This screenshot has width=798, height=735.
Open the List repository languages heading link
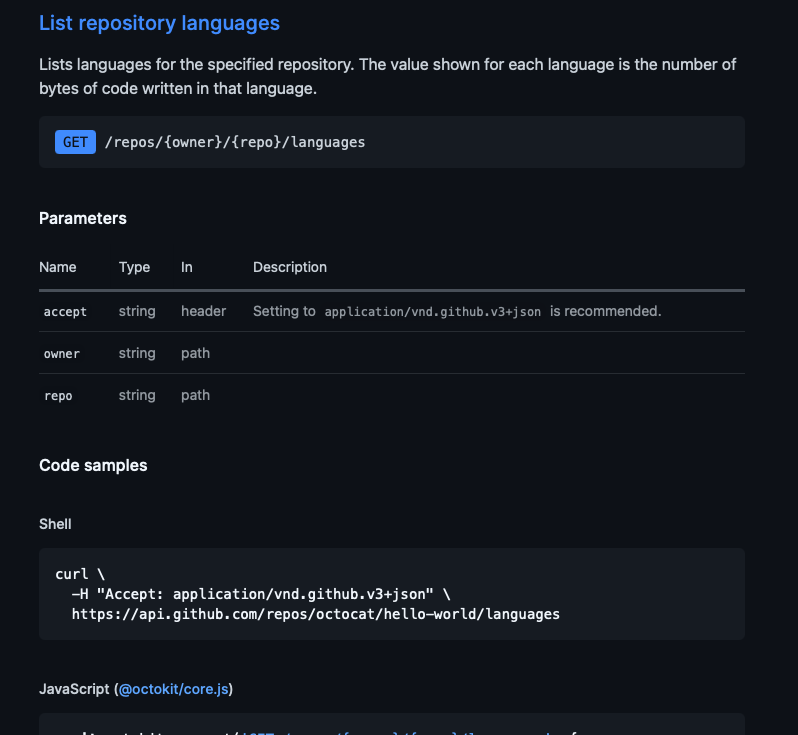point(159,23)
